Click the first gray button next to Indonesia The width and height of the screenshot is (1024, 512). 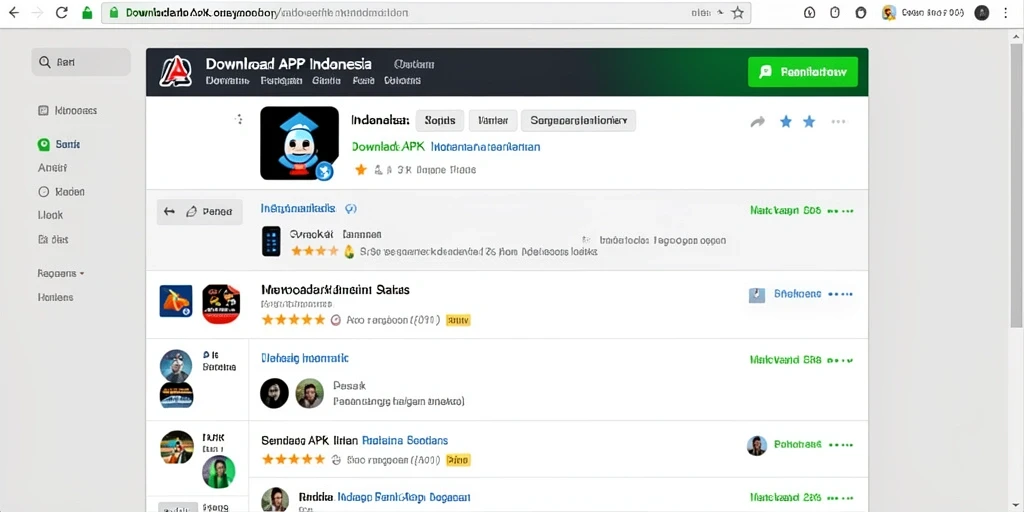coord(440,121)
